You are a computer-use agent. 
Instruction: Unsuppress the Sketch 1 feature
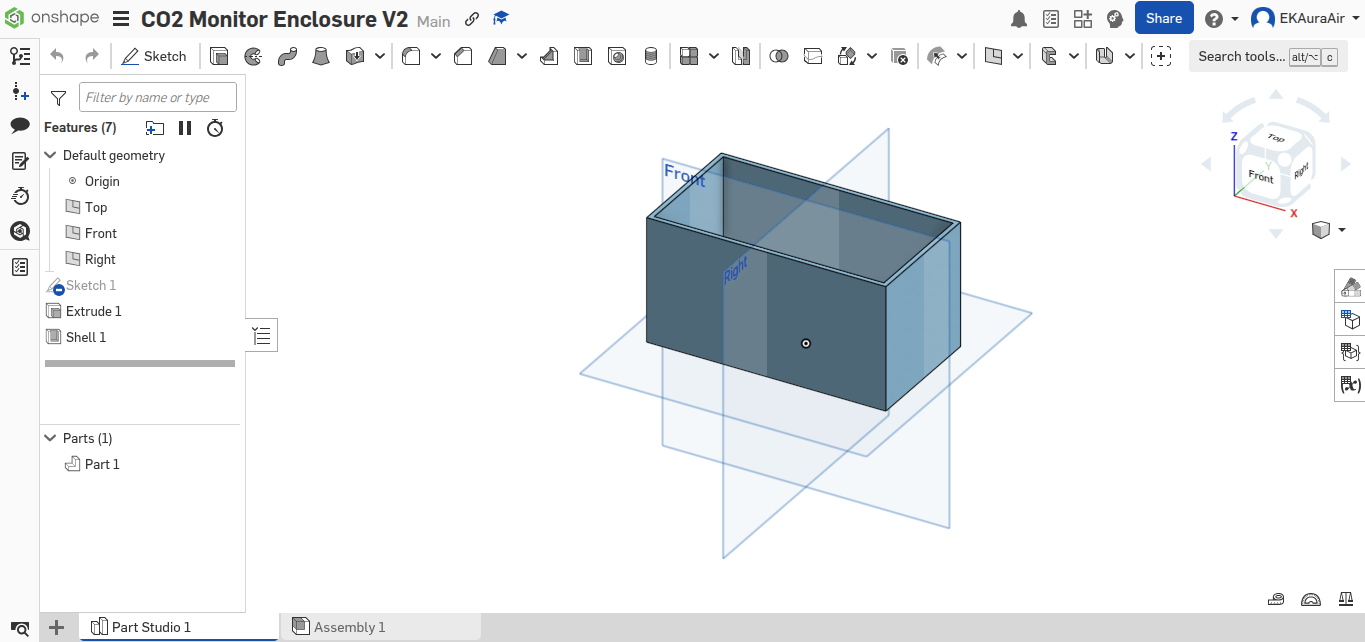click(x=92, y=285)
